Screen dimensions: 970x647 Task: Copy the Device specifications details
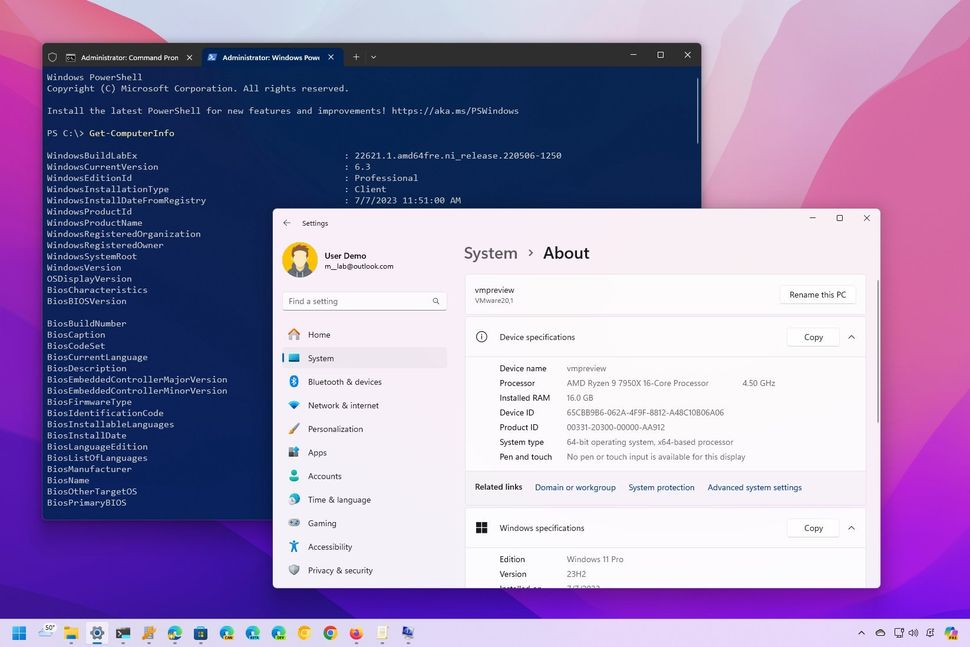[x=812, y=336]
